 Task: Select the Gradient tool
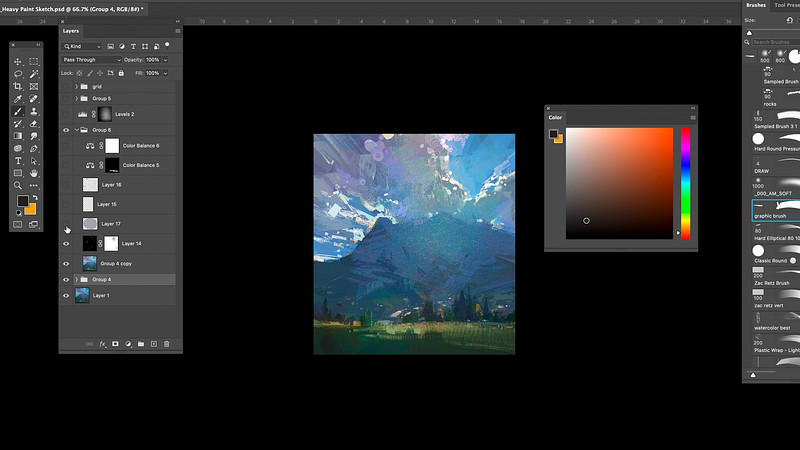18,136
